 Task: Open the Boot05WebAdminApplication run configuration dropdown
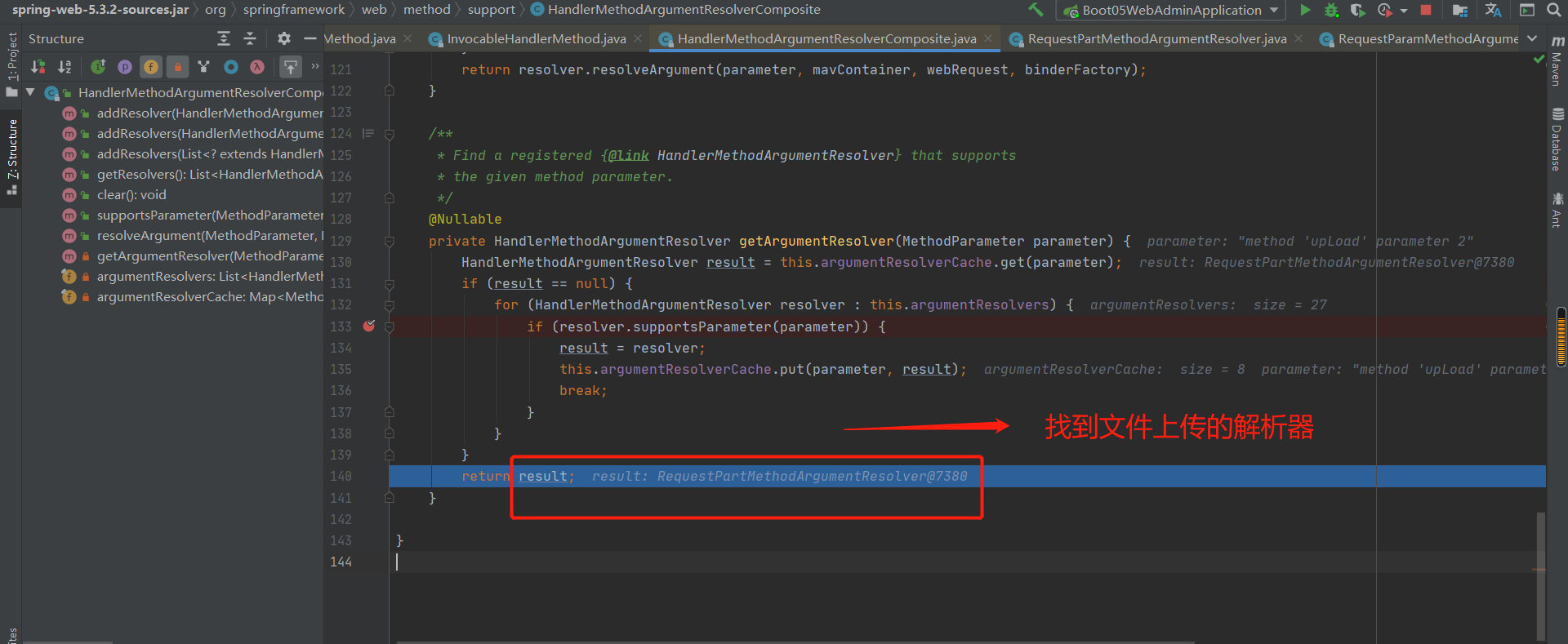click(1171, 10)
